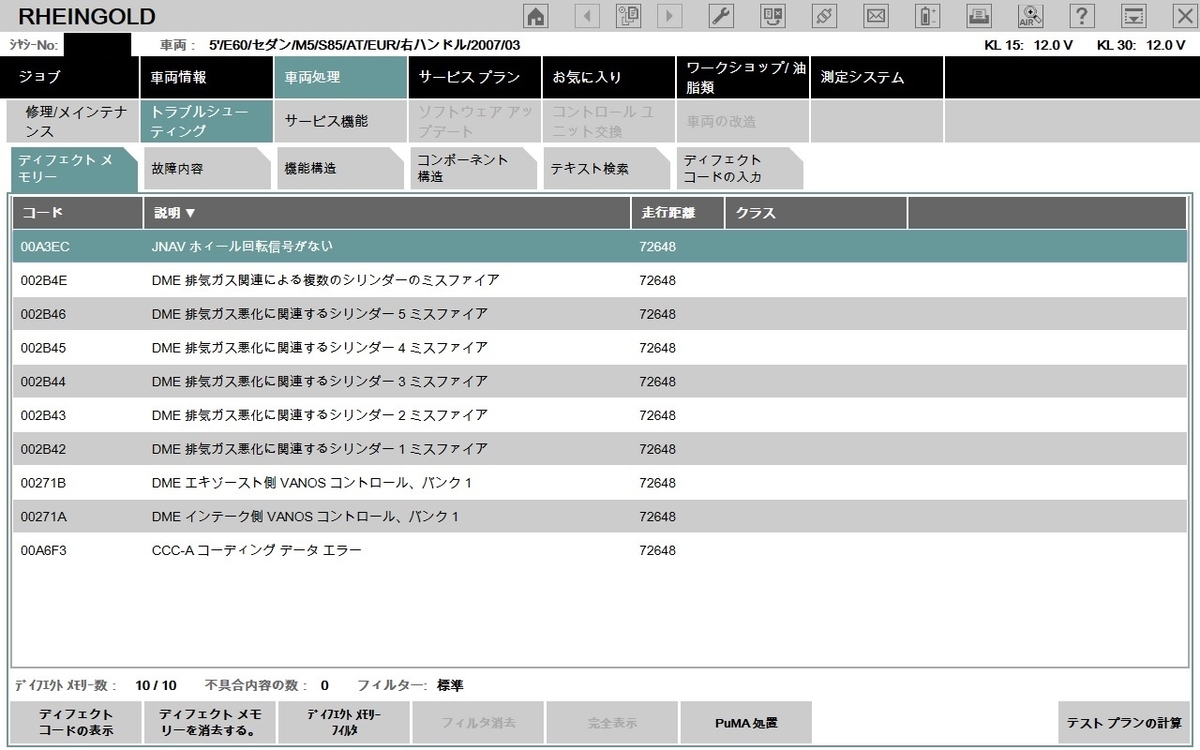Switch to トラブルシューティング submenu
This screenshot has width=1200, height=750.
[206, 121]
